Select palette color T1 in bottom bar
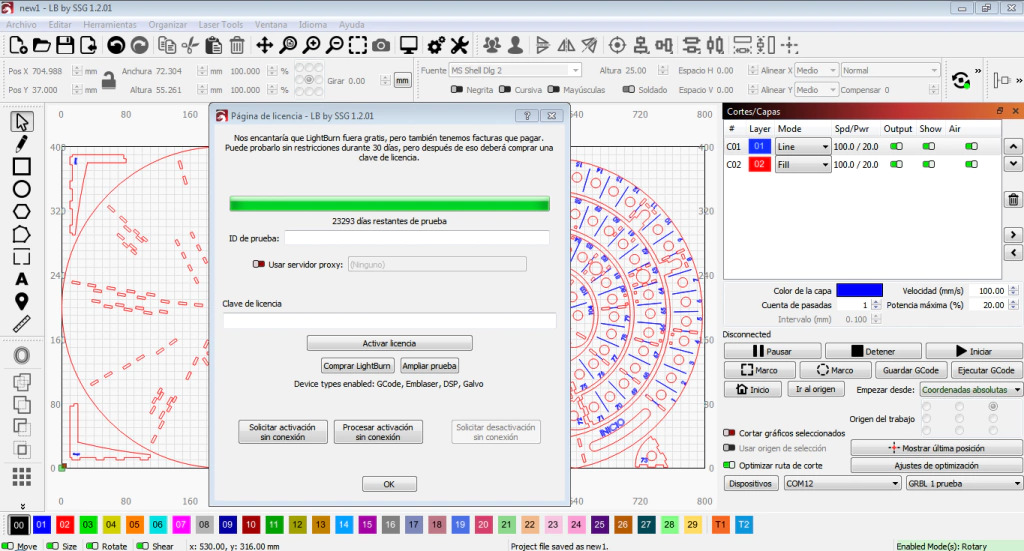This screenshot has height=551, width=1024. click(720, 524)
